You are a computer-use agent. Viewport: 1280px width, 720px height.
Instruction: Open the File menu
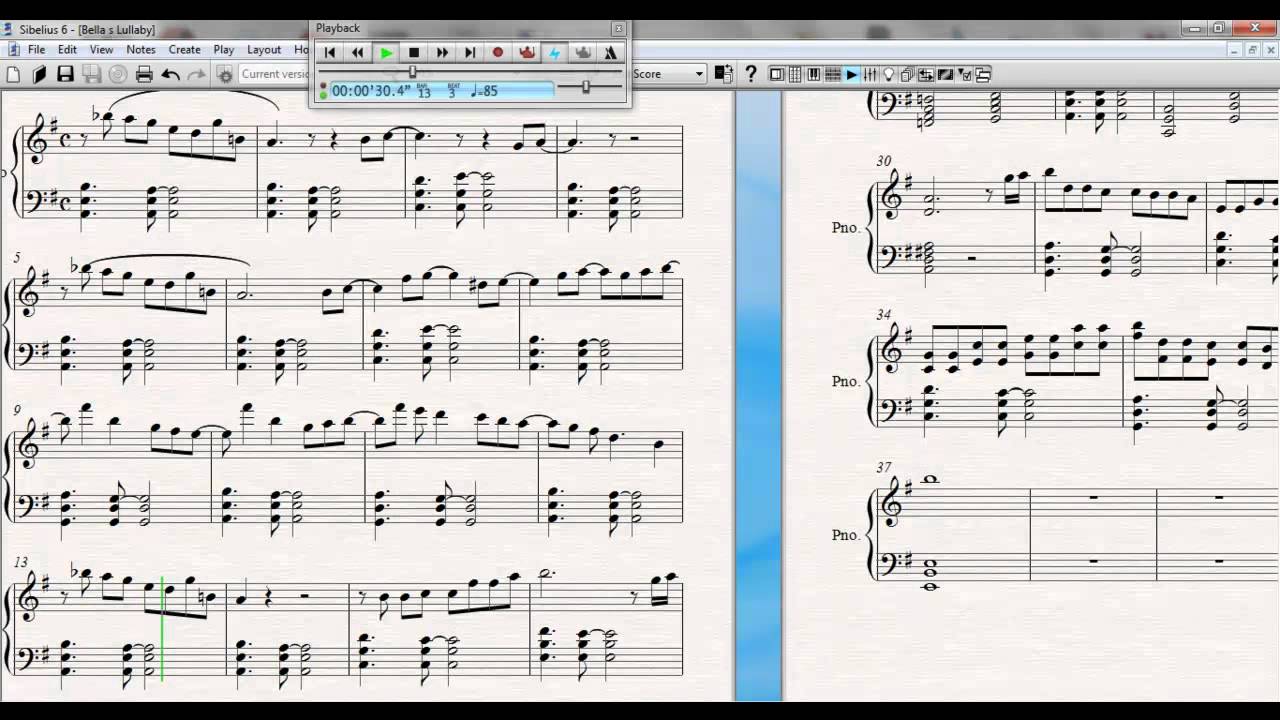point(36,49)
